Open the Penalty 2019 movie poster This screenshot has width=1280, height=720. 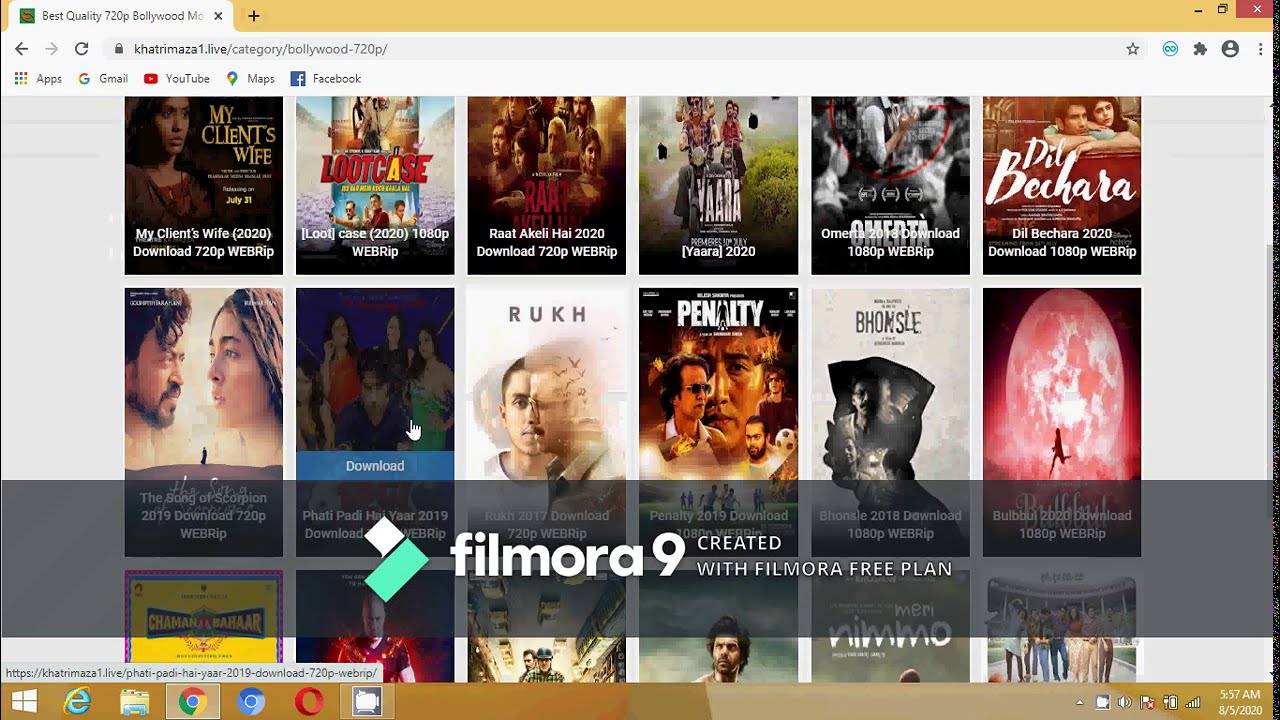point(719,422)
